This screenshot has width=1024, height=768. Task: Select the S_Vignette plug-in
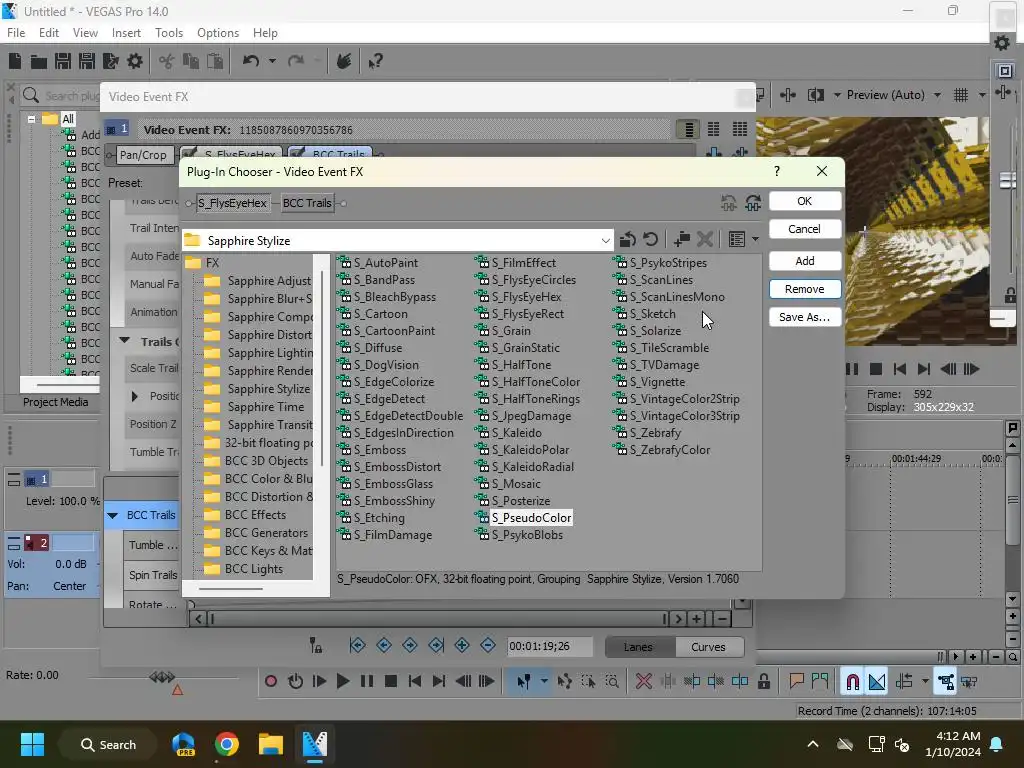(x=657, y=382)
